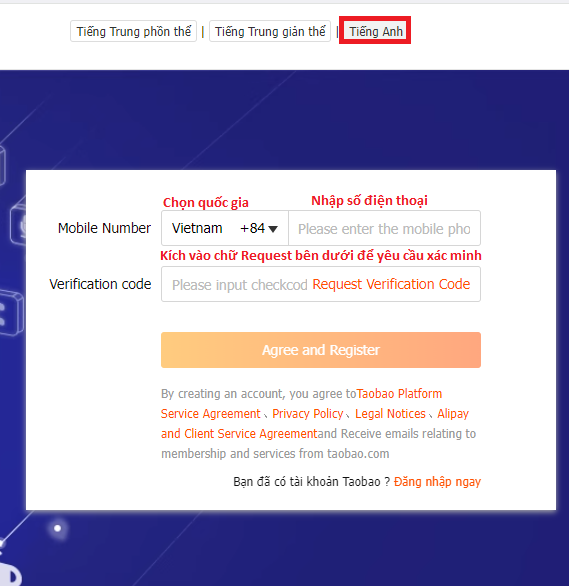Viewport: 572px width, 586px height.
Task: Open the Privacy Policy link
Action: pos(307,414)
